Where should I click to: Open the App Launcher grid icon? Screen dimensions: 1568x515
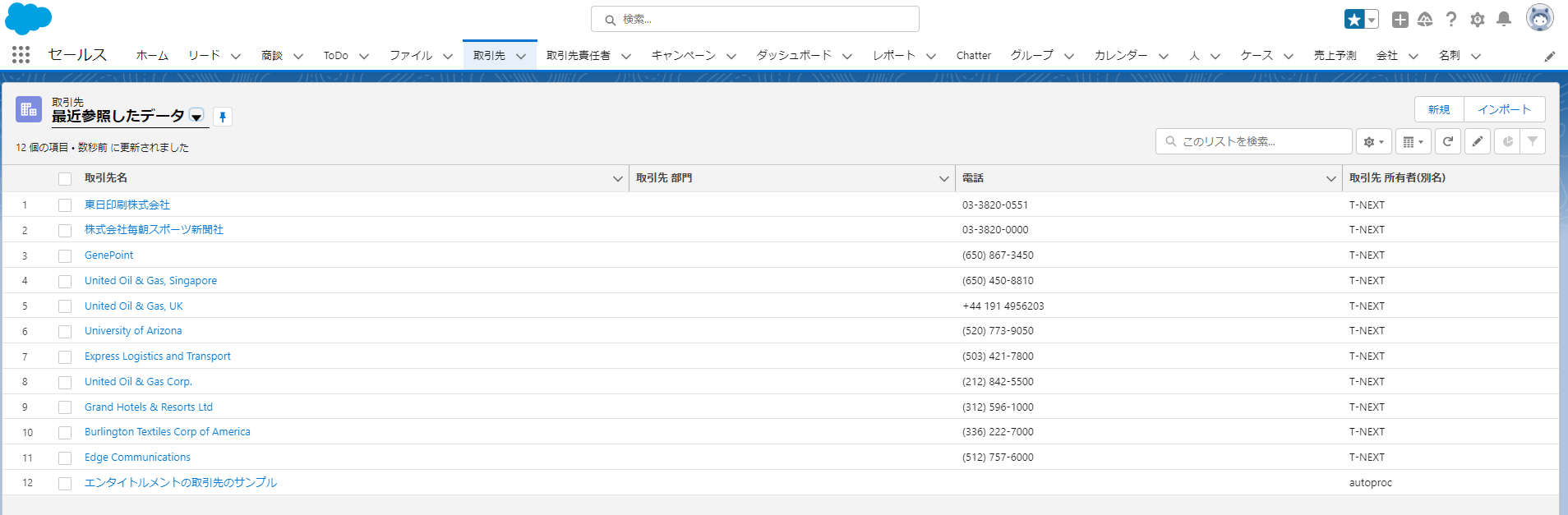tap(21, 55)
